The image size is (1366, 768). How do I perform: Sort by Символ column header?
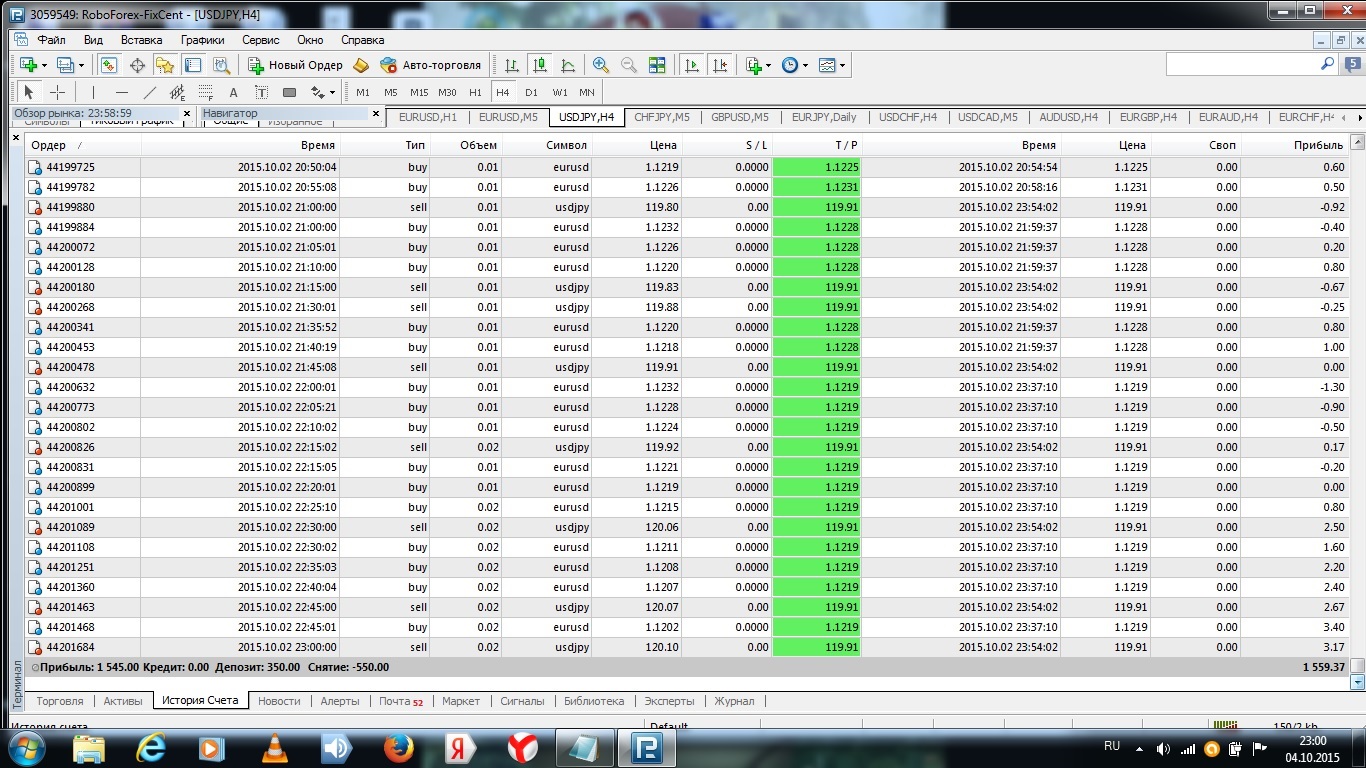[547, 145]
